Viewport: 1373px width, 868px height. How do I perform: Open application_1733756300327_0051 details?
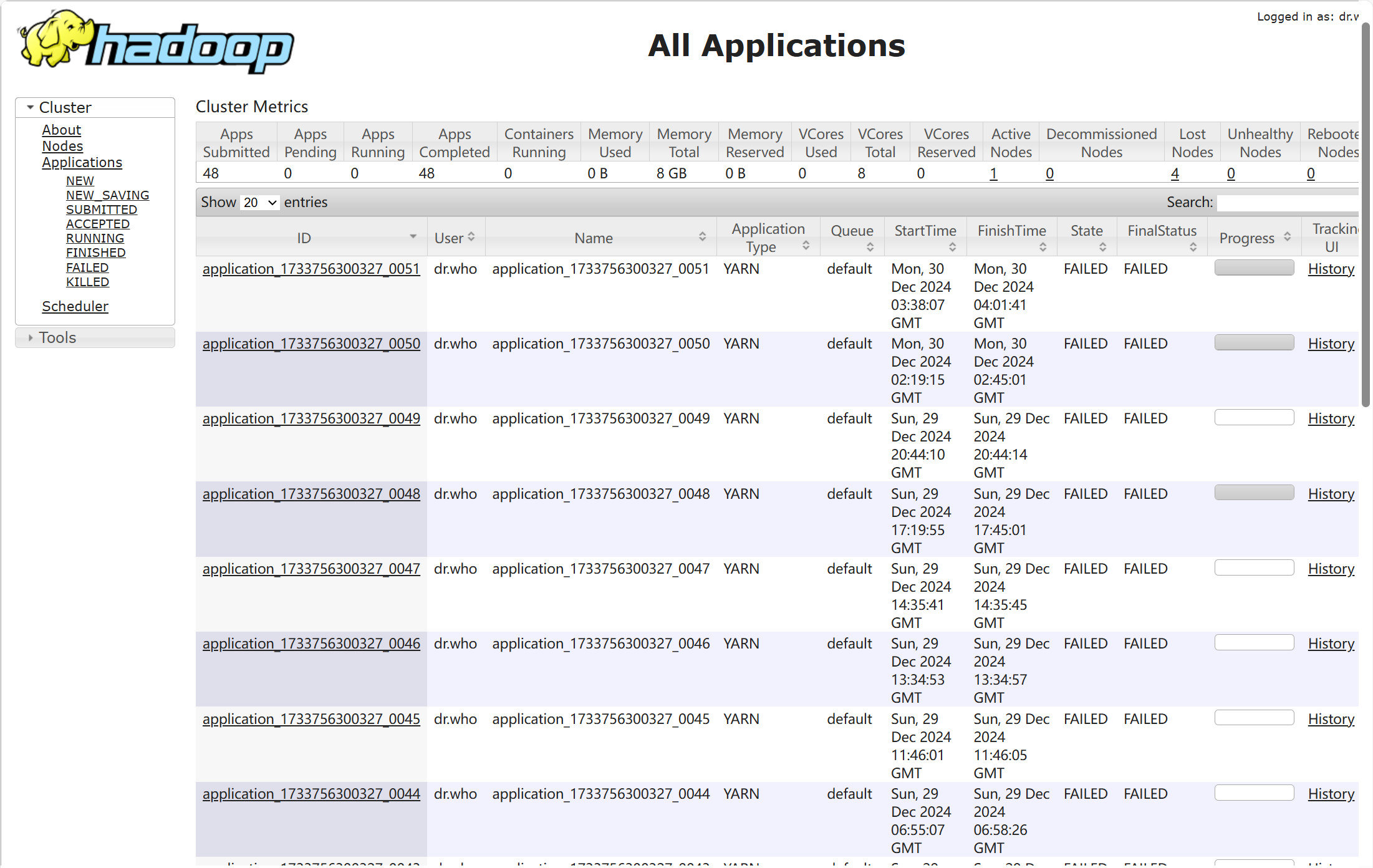311,269
